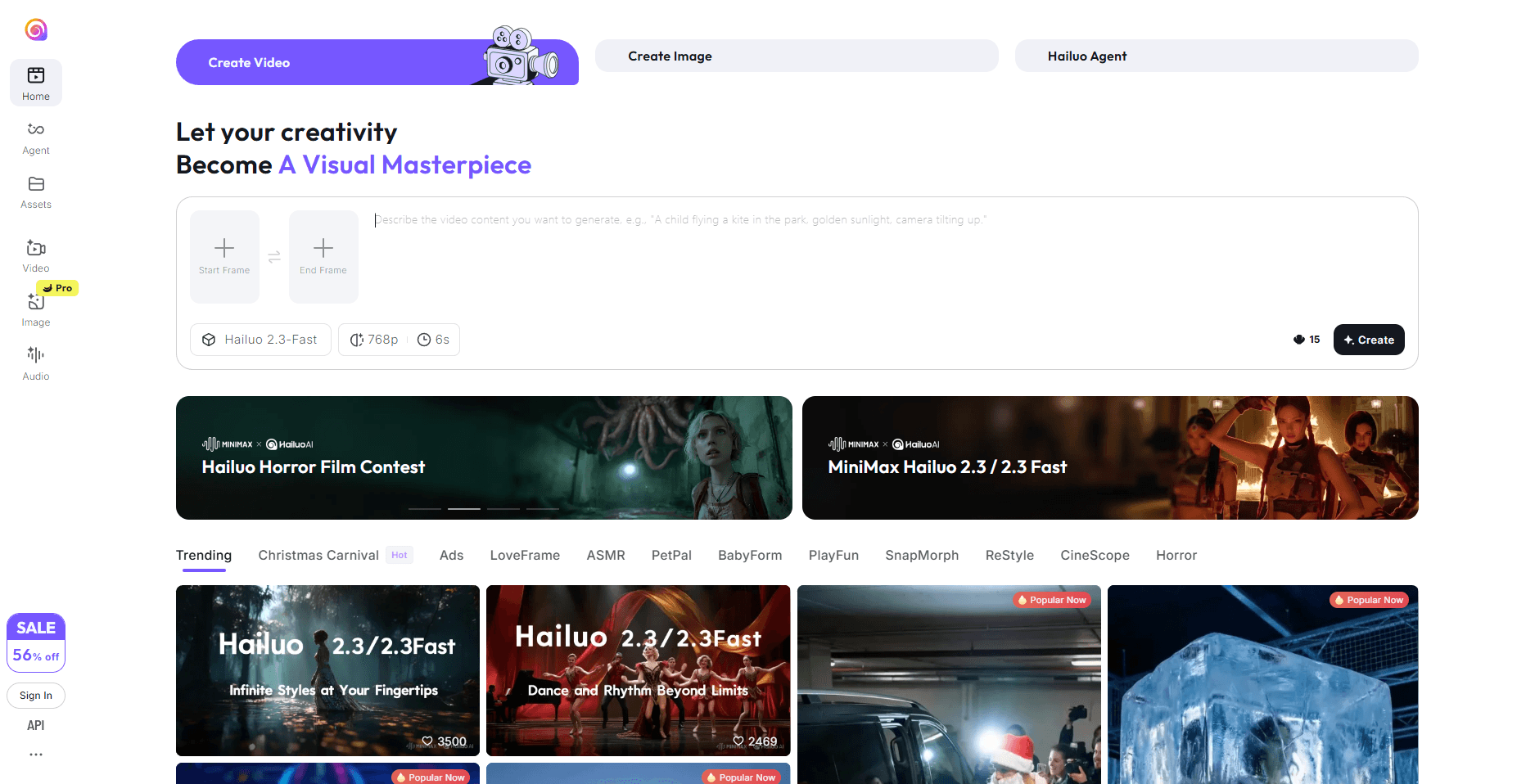The height and width of the screenshot is (784, 1535).
Task: Open the Dance and Rhythm Beyond Limits video
Action: click(639, 670)
